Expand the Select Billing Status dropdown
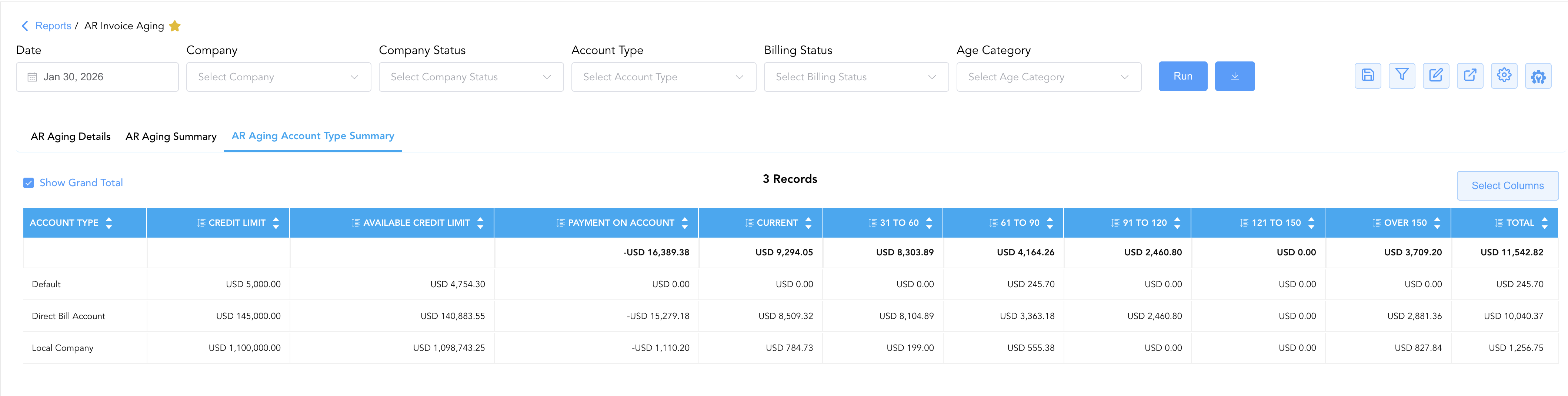This screenshot has height=396, width=1568. [857, 77]
